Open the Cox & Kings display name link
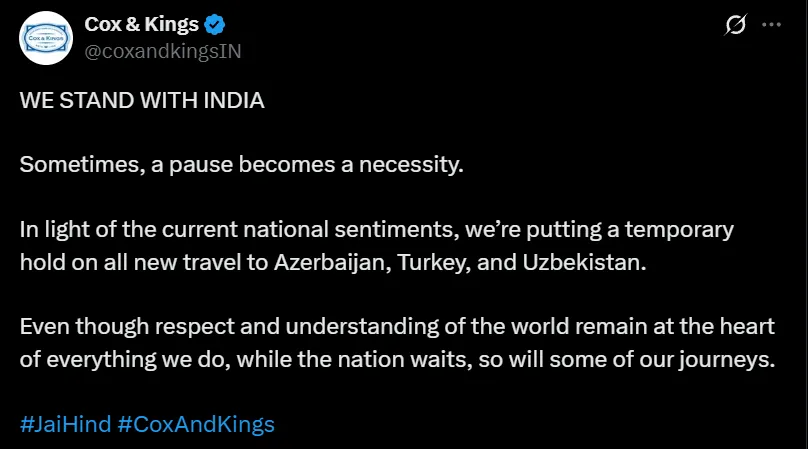The image size is (808, 449). [x=142, y=24]
